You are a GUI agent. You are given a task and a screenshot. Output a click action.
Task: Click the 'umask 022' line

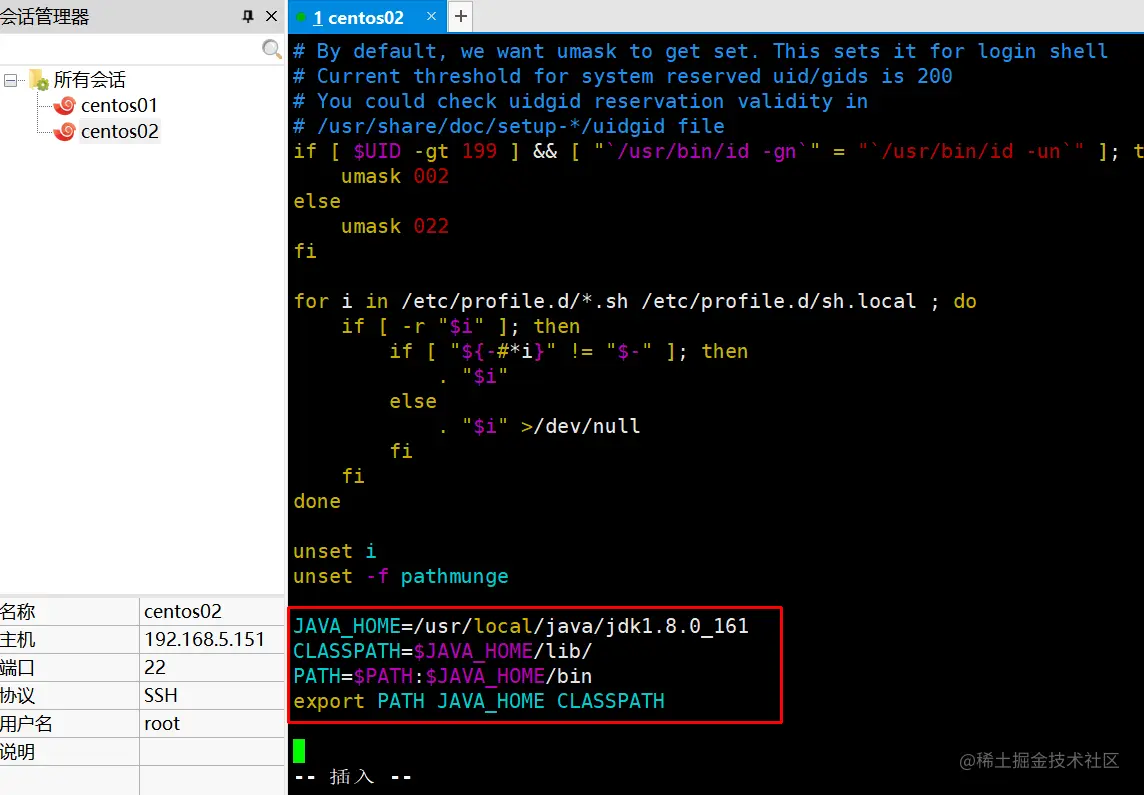click(x=395, y=226)
